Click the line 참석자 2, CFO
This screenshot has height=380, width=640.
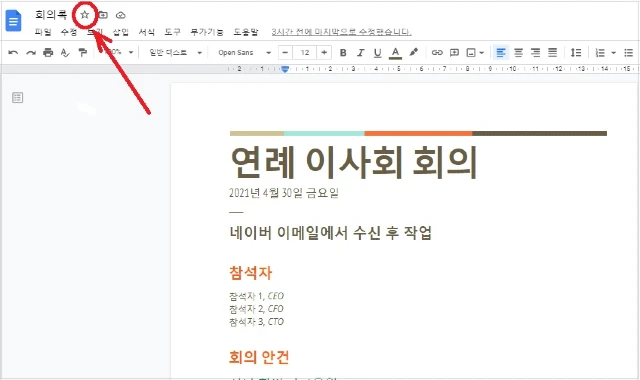point(256,309)
